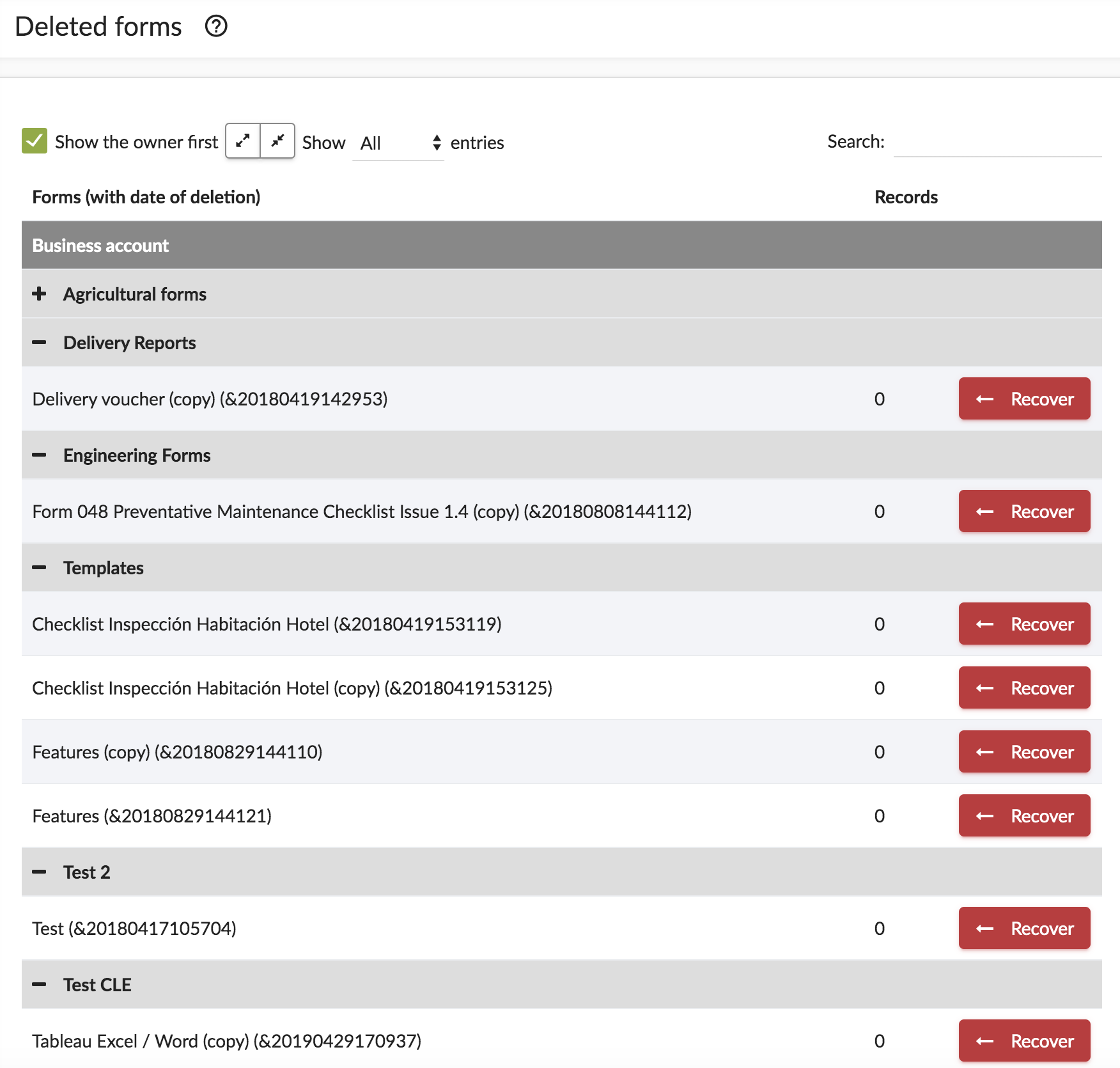The height and width of the screenshot is (1068, 1120).
Task: Recover Tableau Excel / Word (copy) form
Action: (1024, 1041)
